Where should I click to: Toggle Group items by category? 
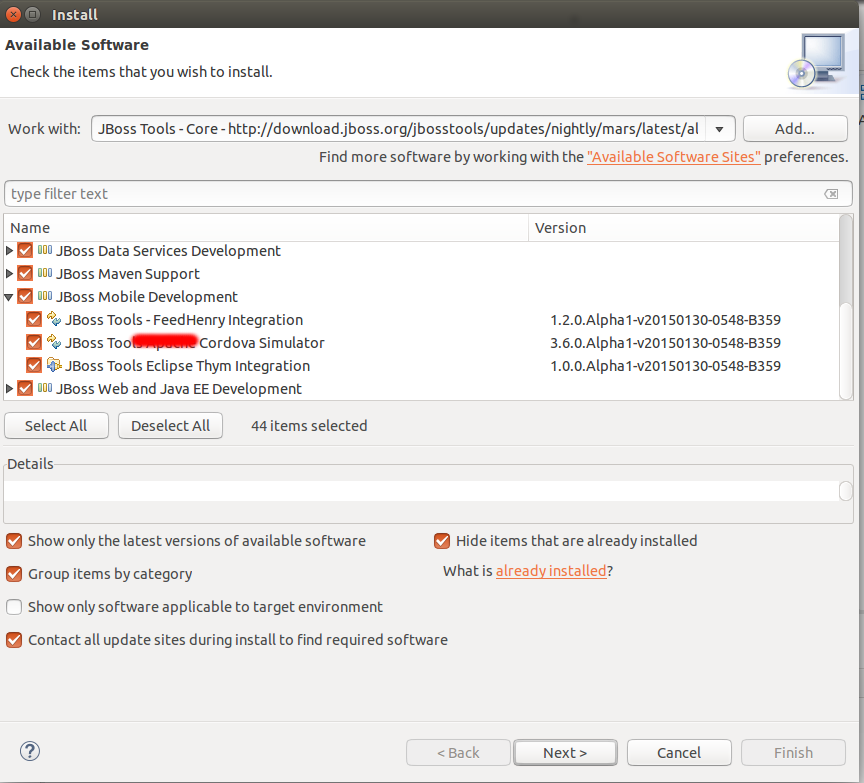click(14, 574)
